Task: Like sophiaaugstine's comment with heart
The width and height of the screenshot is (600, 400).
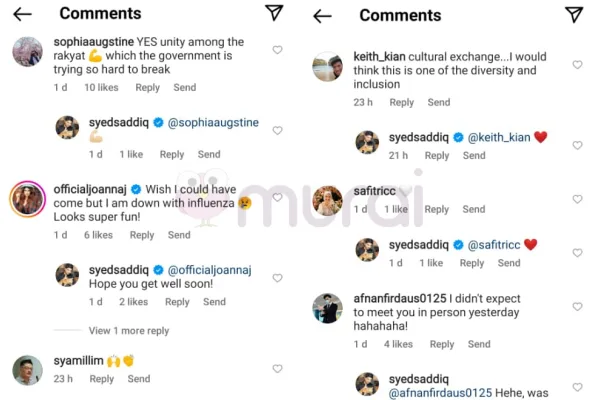Action: (277, 50)
